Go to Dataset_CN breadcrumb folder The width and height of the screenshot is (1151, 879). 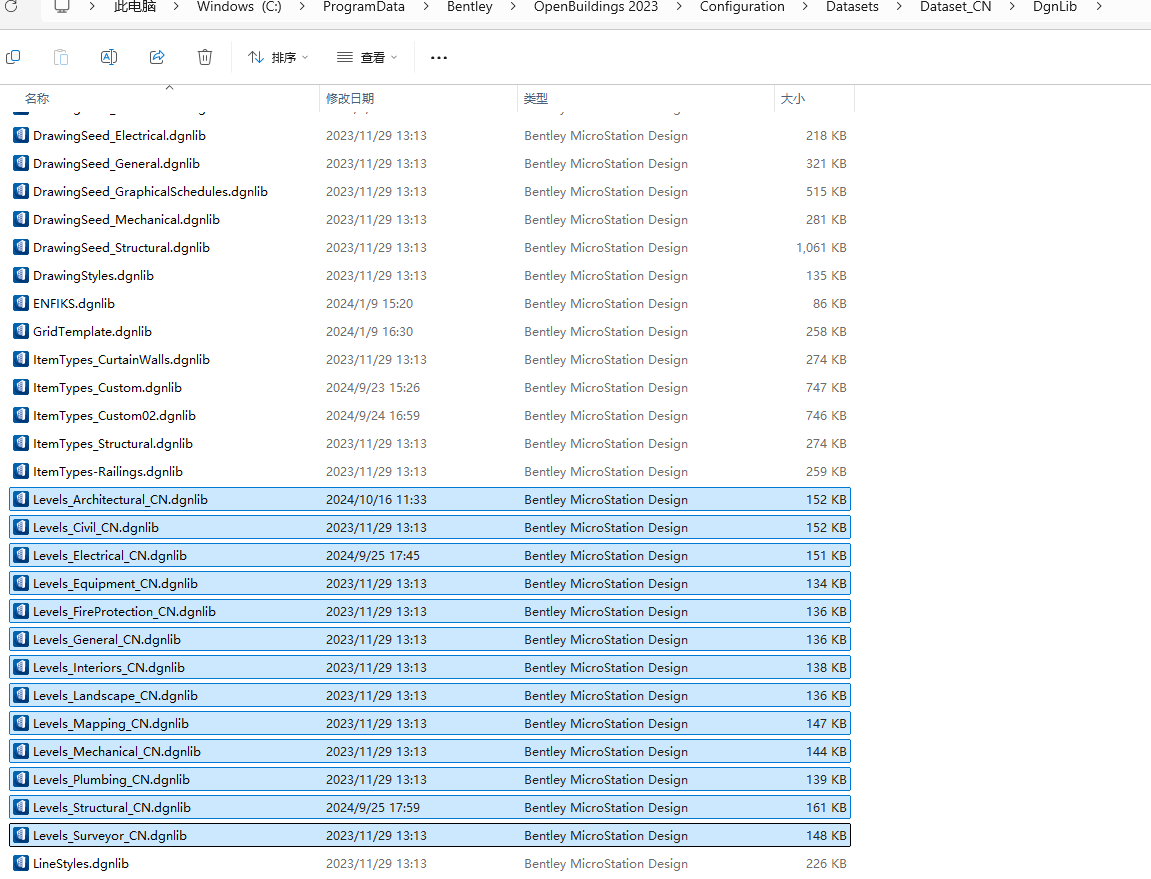coord(956,7)
